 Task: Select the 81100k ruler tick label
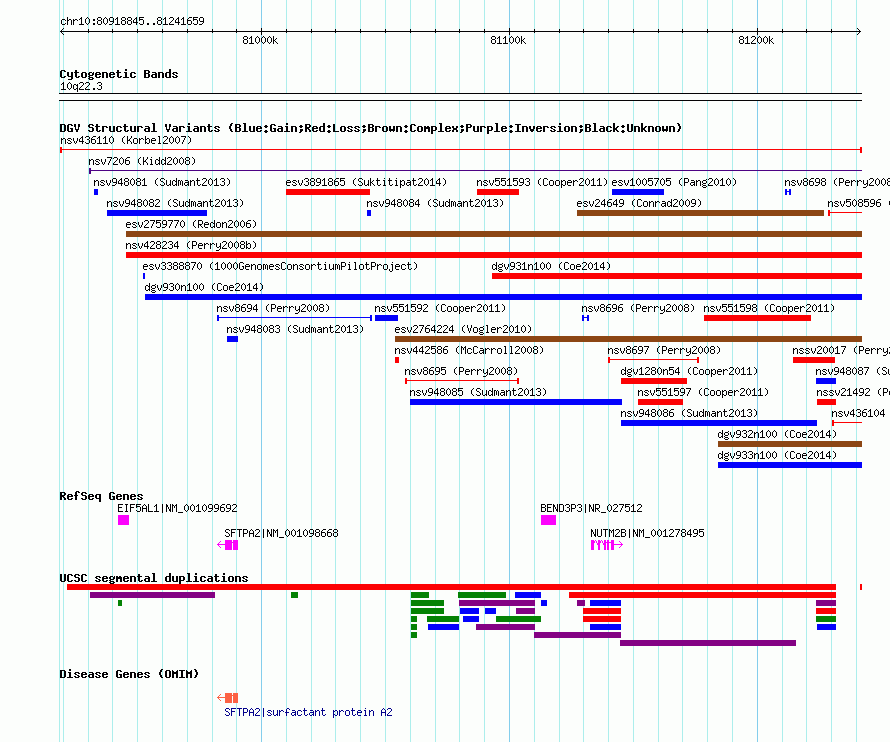coord(508,40)
